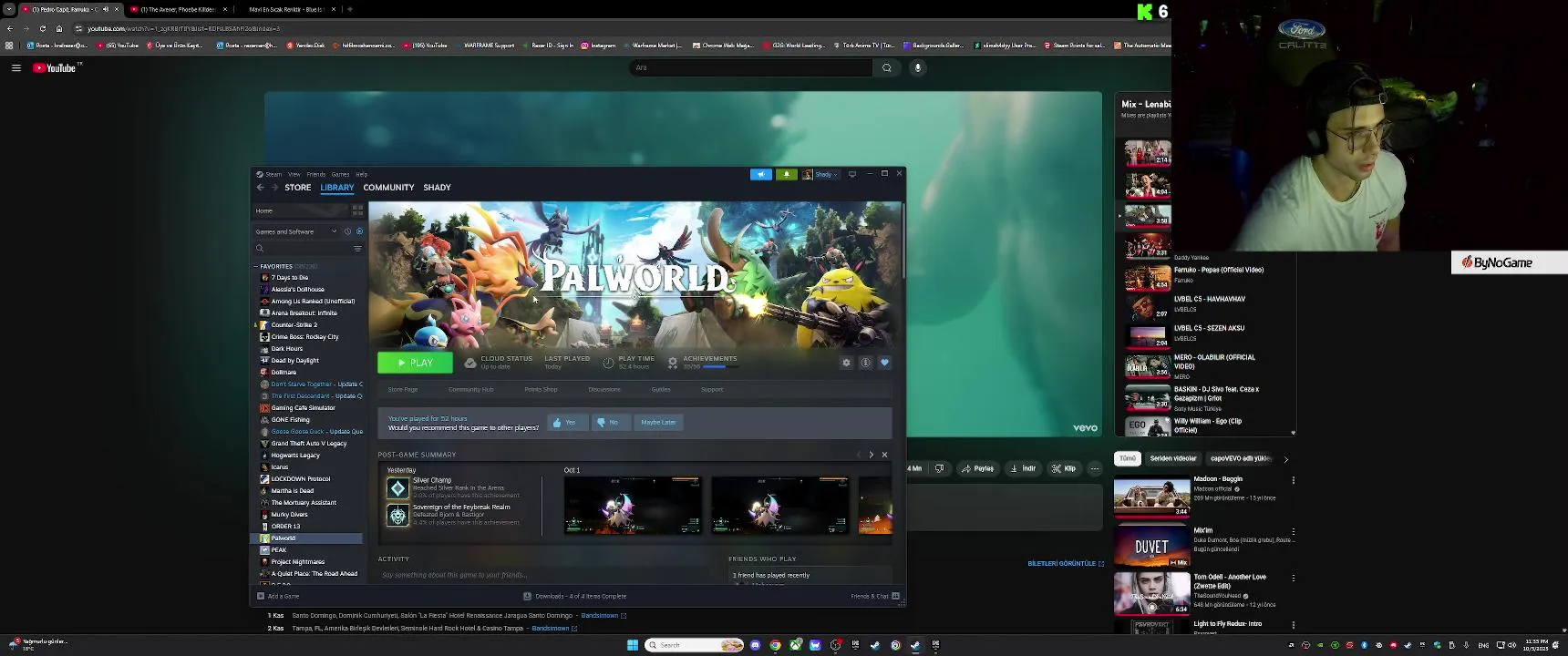Open Steam notifications bell button
The width and height of the screenshot is (1568, 656).
click(x=786, y=174)
